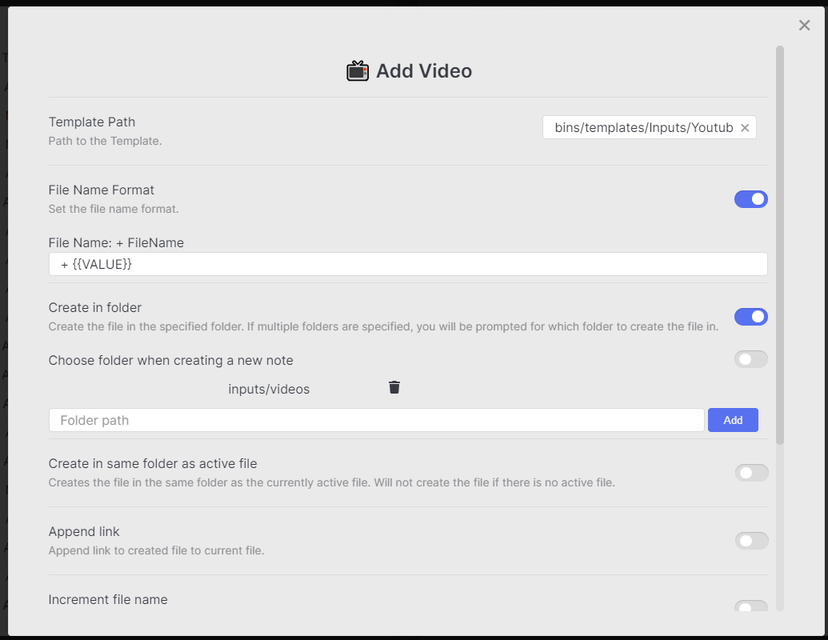Clear the Template Path field with X

point(745,128)
